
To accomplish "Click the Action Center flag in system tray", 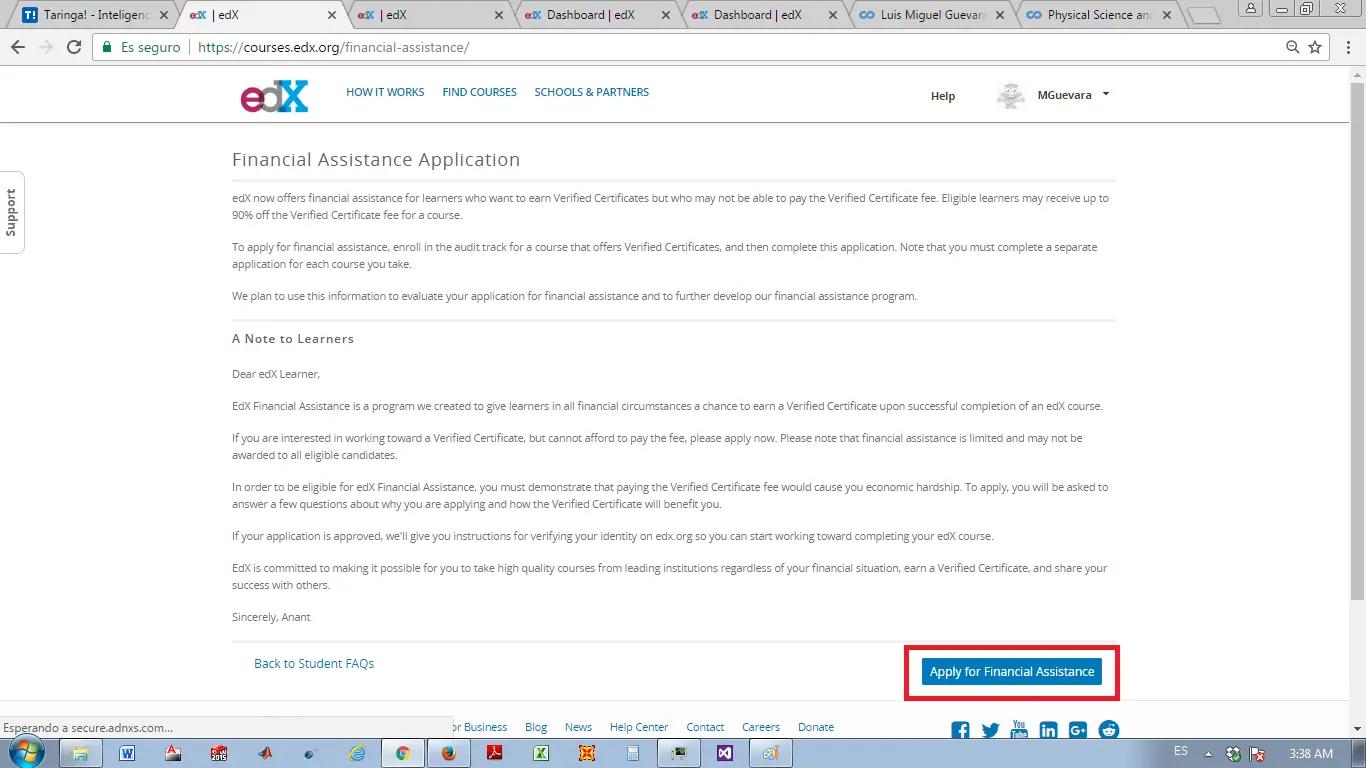I will [x=1258, y=754].
